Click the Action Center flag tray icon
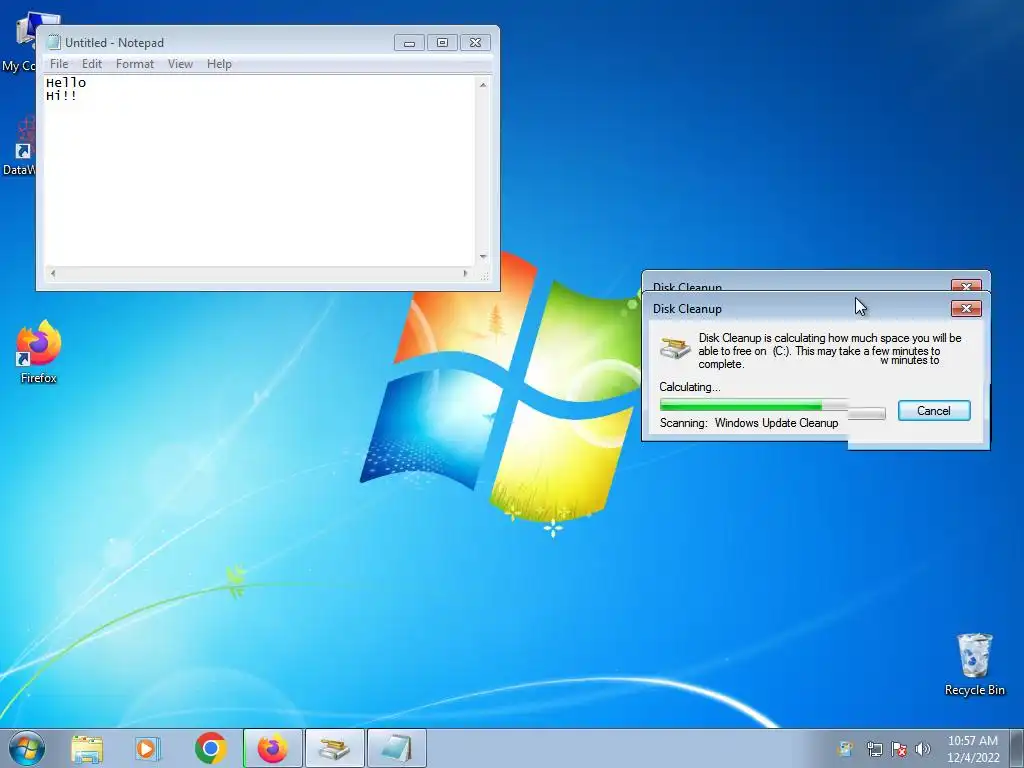Viewport: 1024px width, 768px height. (899, 749)
